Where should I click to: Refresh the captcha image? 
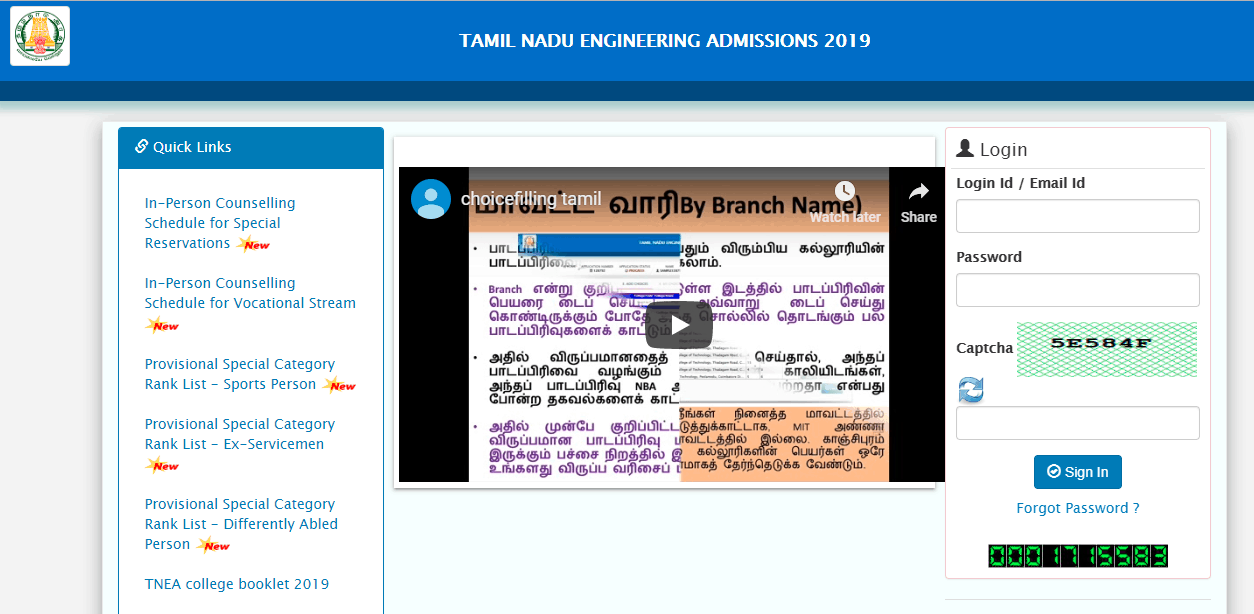pyautogui.click(x=970, y=390)
